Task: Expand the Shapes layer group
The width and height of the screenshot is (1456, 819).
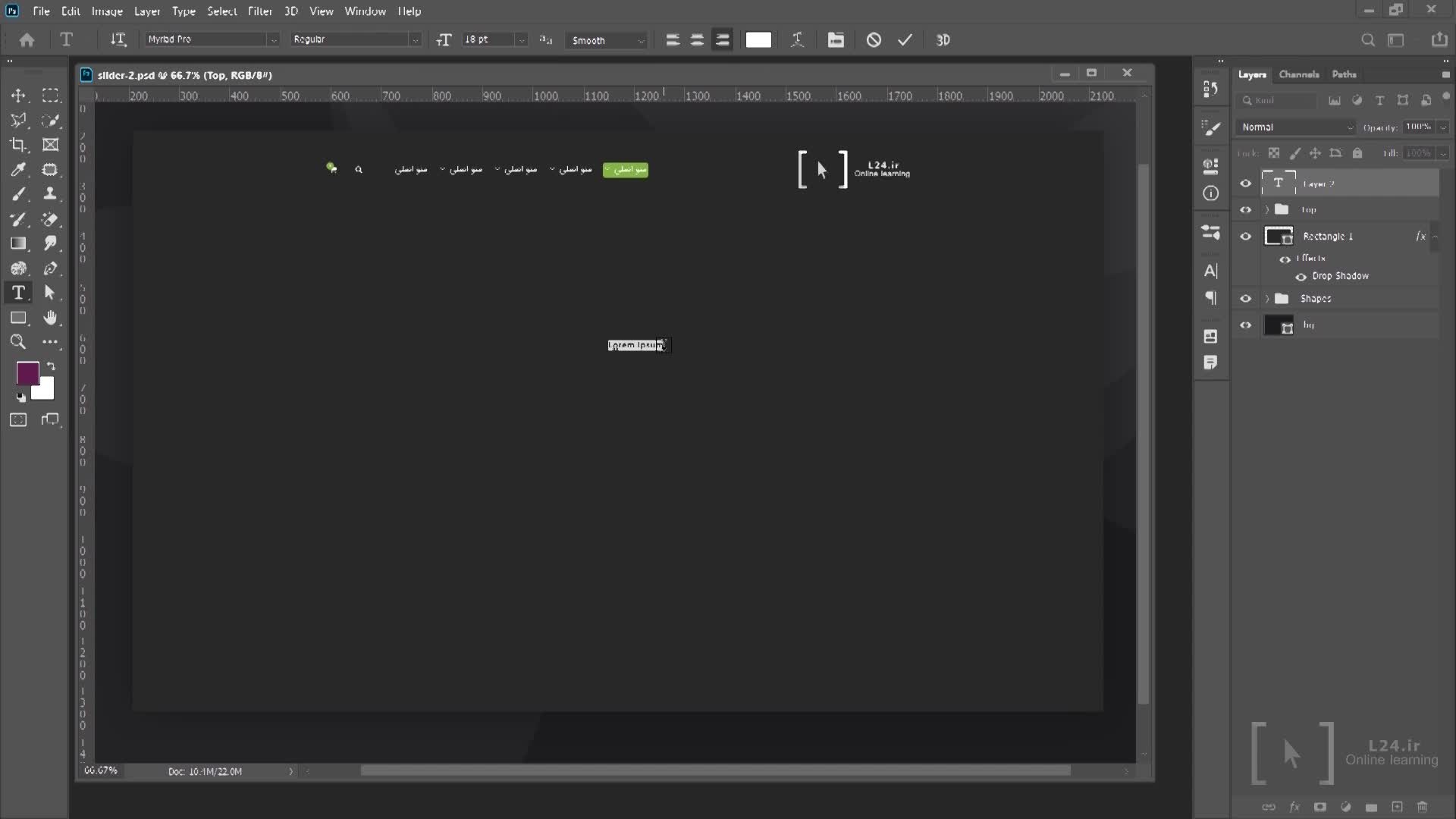Action: pyautogui.click(x=1266, y=299)
